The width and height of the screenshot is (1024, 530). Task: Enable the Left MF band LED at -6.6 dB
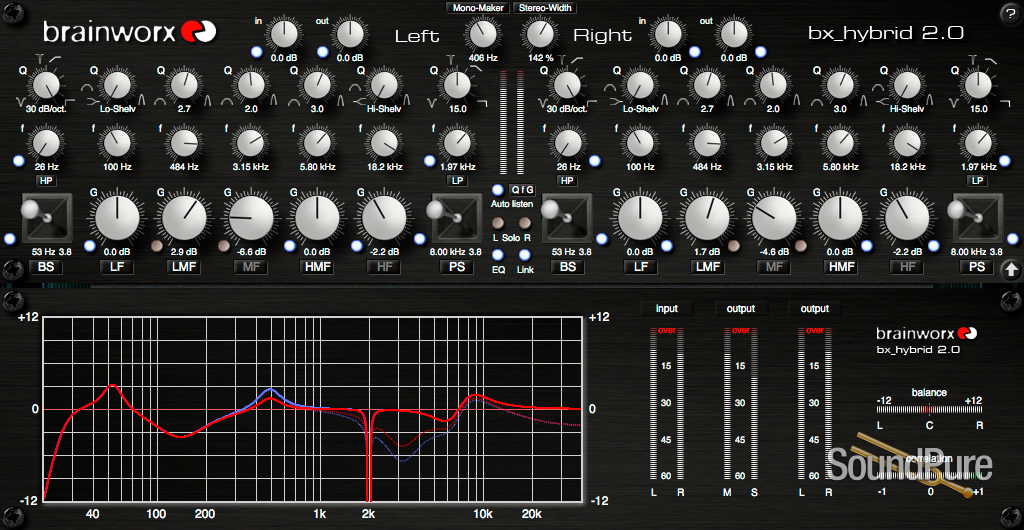(x=223, y=246)
